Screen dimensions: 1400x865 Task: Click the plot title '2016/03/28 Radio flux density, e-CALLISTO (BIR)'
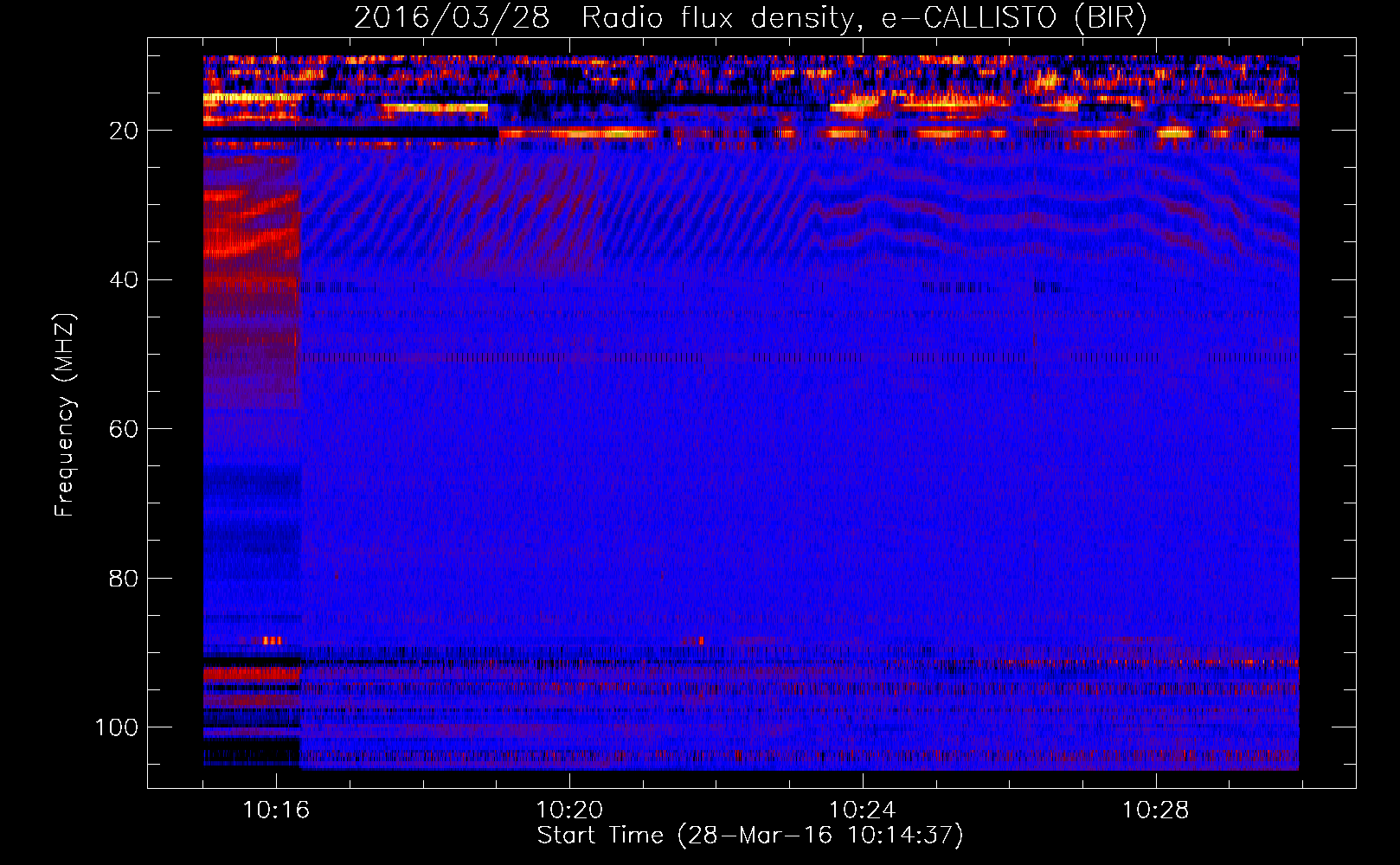pos(750,17)
